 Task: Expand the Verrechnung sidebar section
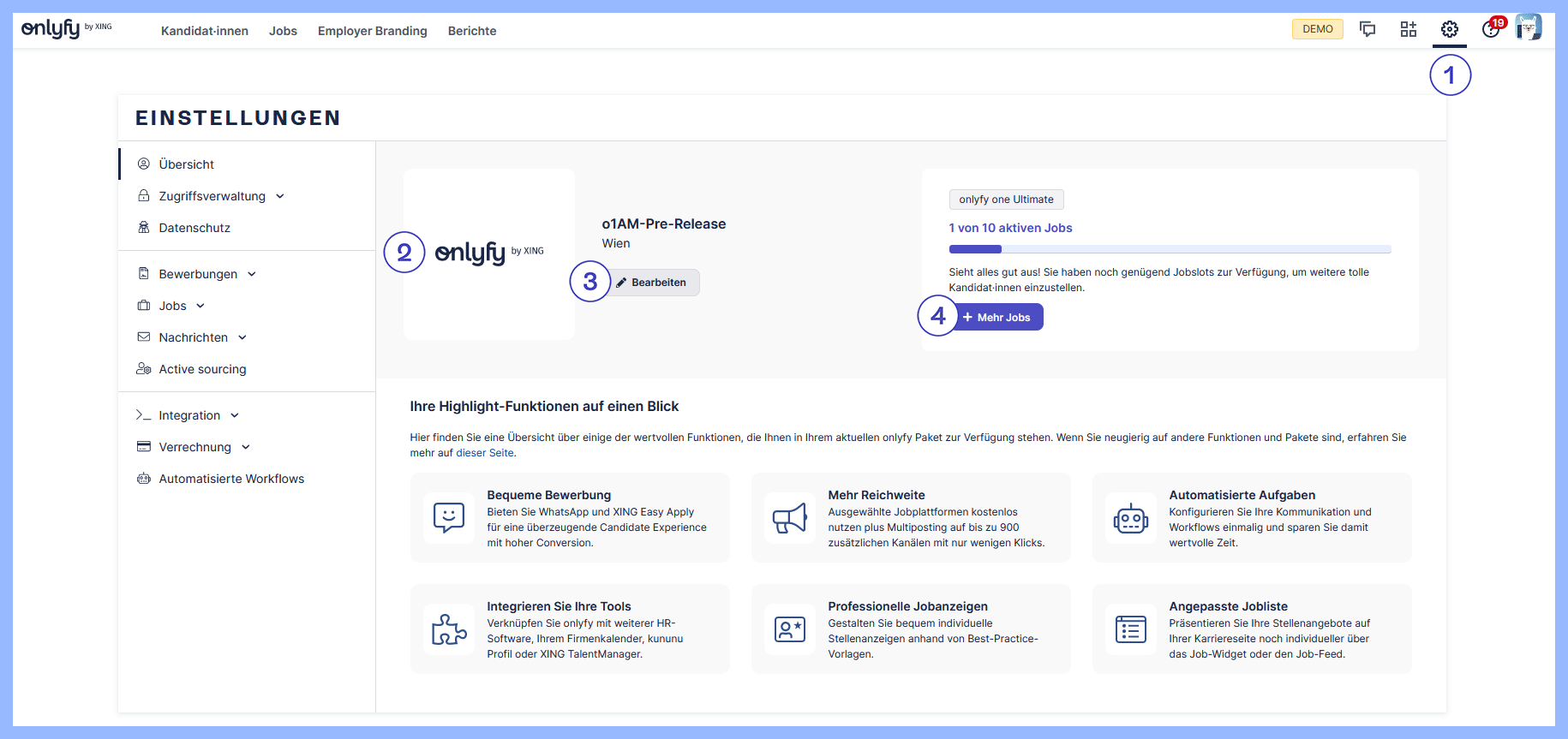195,447
